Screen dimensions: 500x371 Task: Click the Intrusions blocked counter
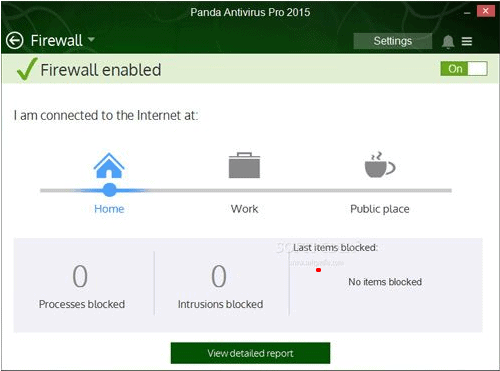(219, 276)
